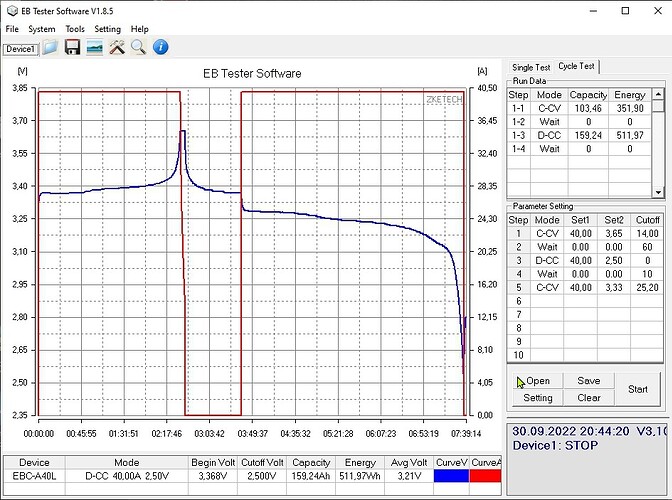Click Step 2 Wait mode cell
This screenshot has height=500, width=672.
coord(547,247)
